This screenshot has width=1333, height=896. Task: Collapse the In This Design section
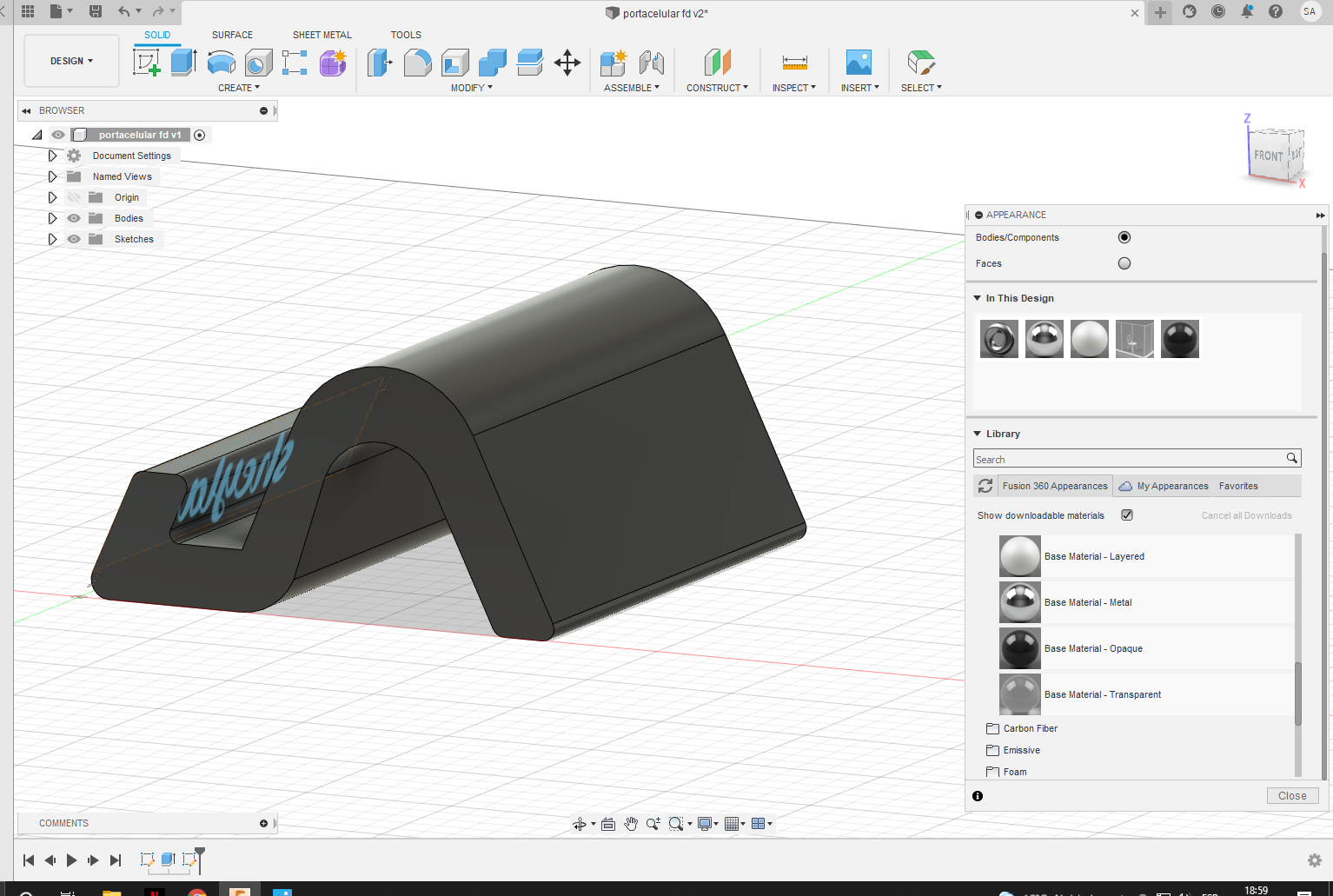(978, 298)
